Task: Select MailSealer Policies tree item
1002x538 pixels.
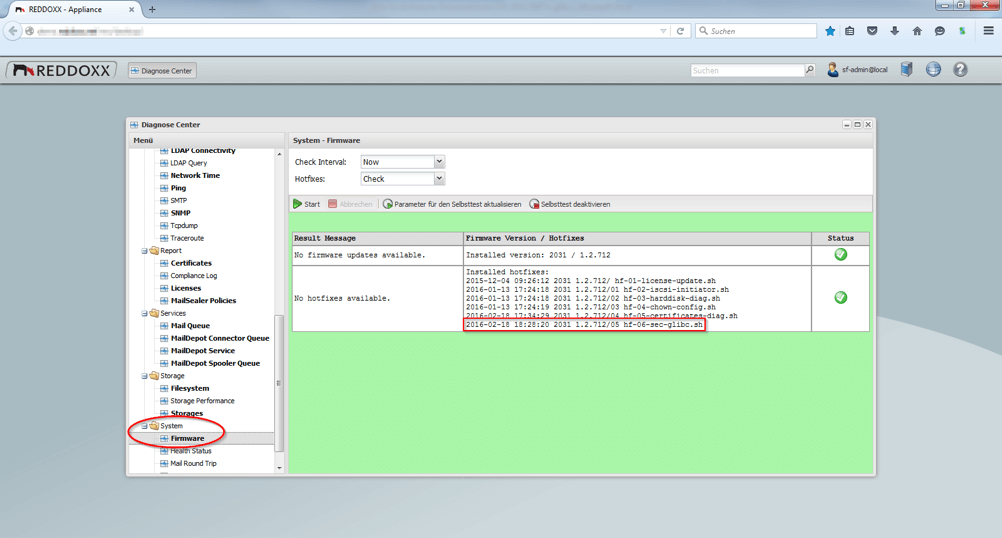Action: pos(203,300)
